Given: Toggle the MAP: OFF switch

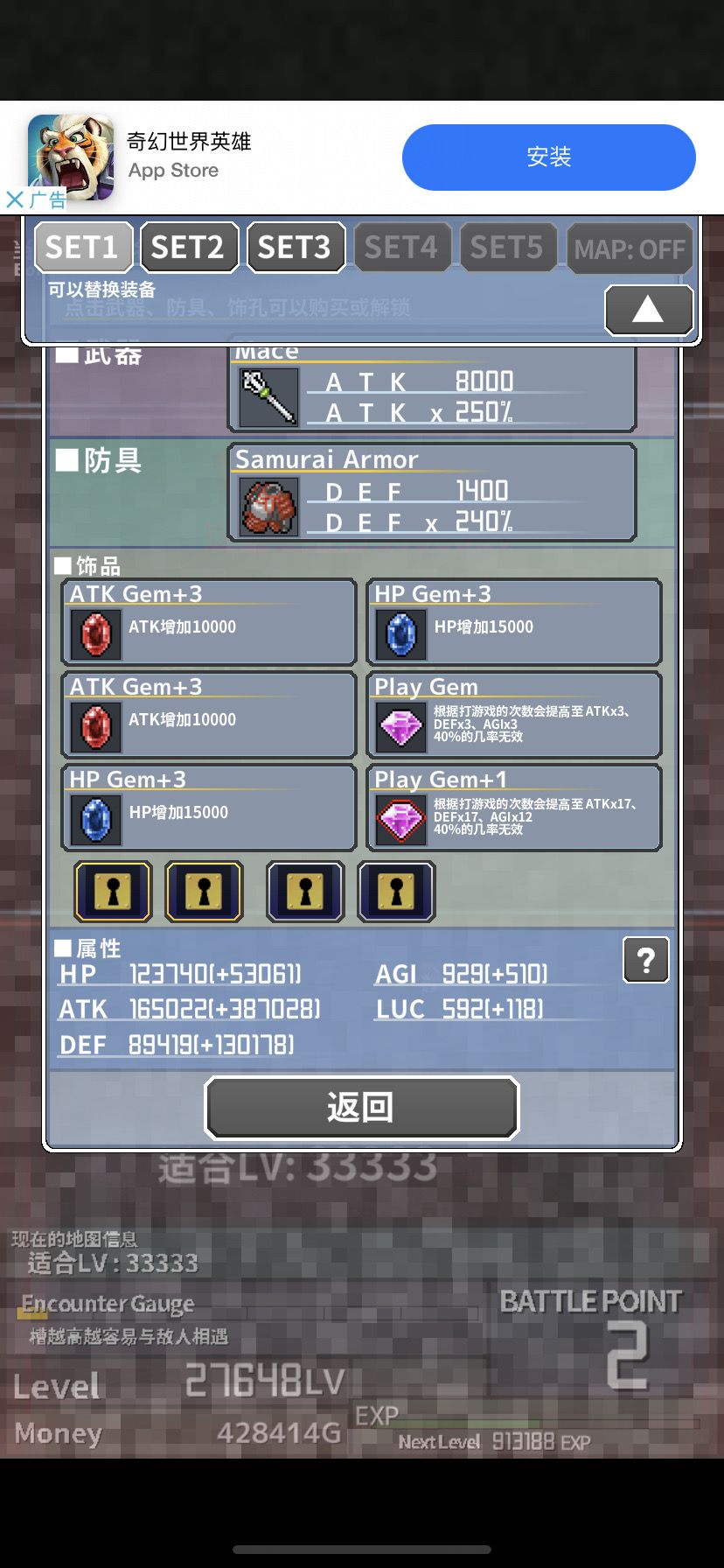Looking at the screenshot, I should click(x=630, y=248).
